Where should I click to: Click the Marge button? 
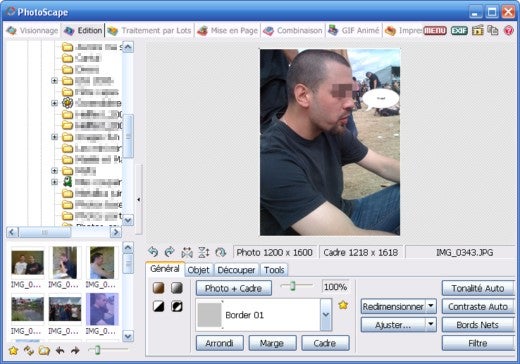272,343
